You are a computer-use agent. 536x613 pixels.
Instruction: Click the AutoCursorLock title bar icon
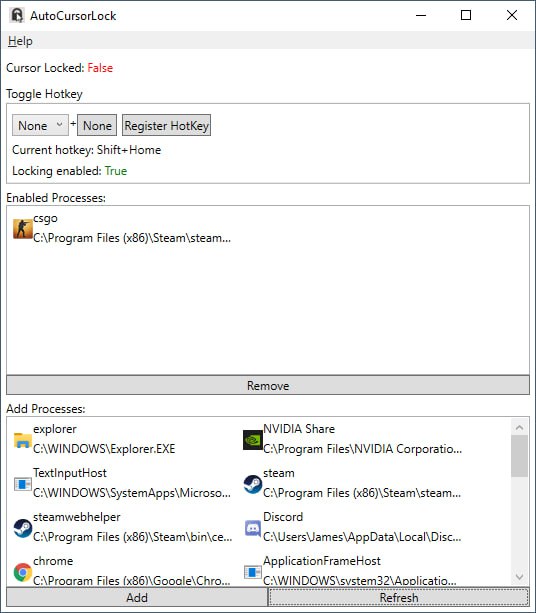coord(17,16)
